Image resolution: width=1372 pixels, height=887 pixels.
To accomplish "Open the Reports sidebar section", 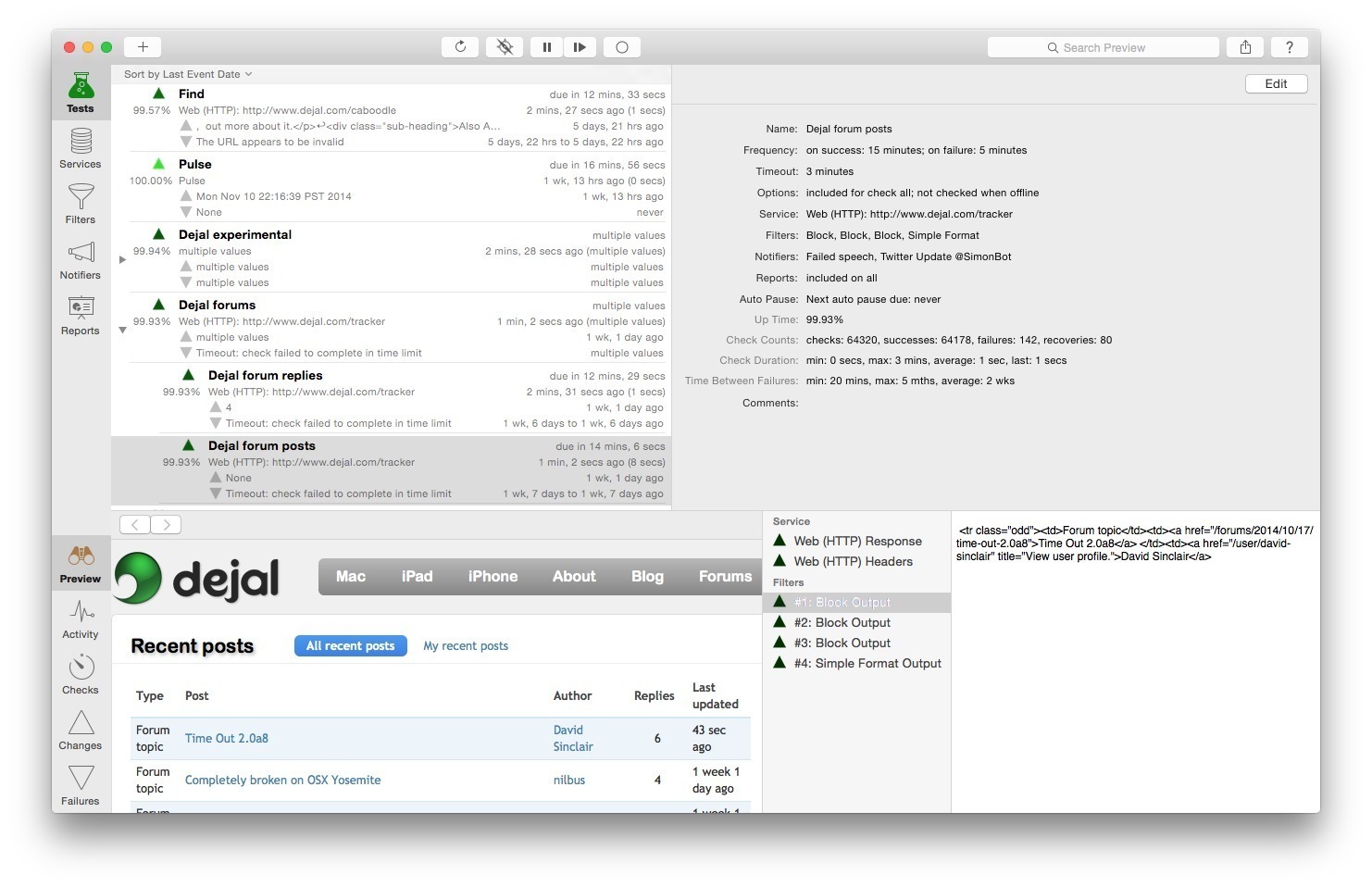I will coord(81,316).
